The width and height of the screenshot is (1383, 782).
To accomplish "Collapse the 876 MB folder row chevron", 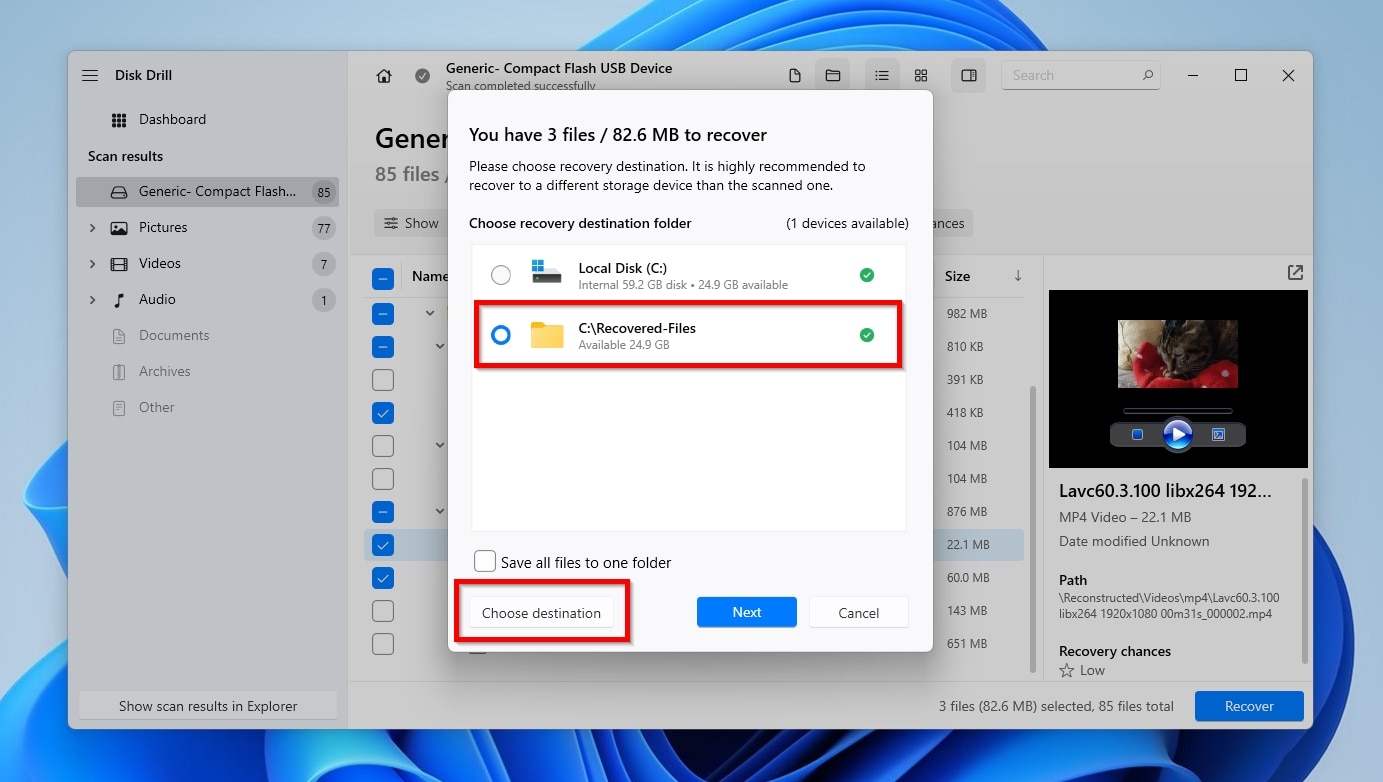I will click(x=440, y=511).
